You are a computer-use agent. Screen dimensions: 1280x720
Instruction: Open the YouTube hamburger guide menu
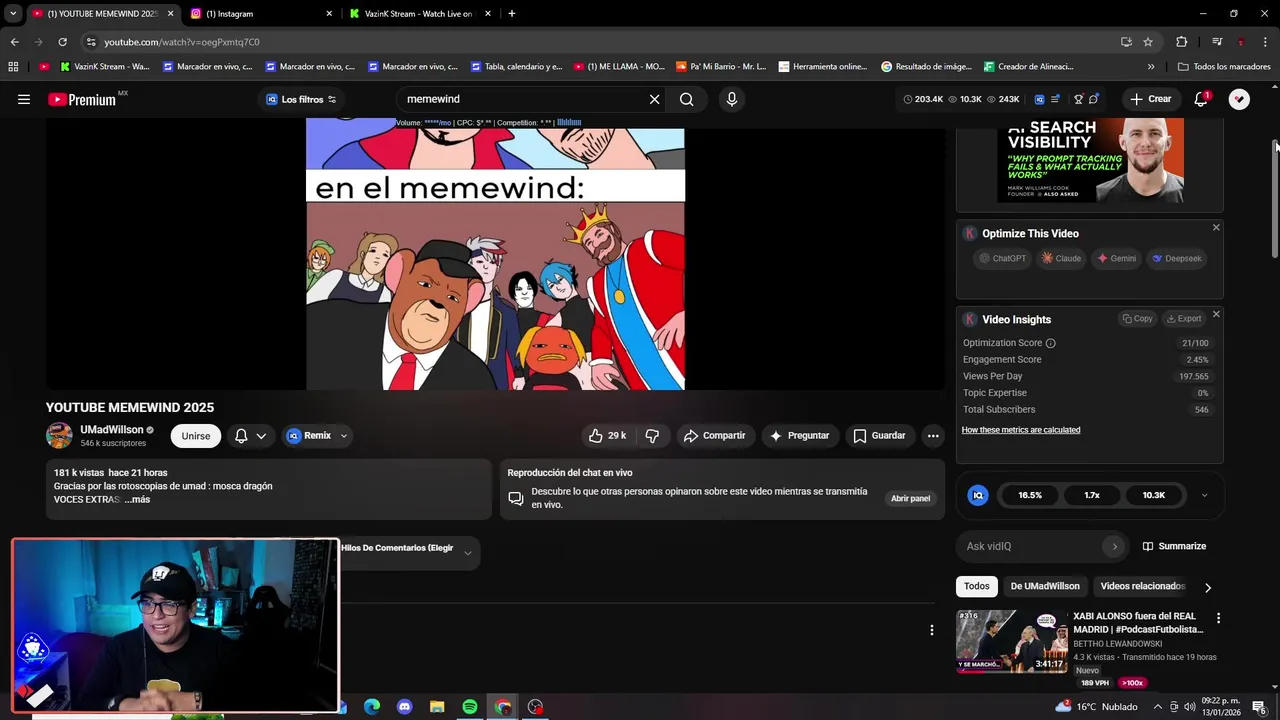point(24,99)
